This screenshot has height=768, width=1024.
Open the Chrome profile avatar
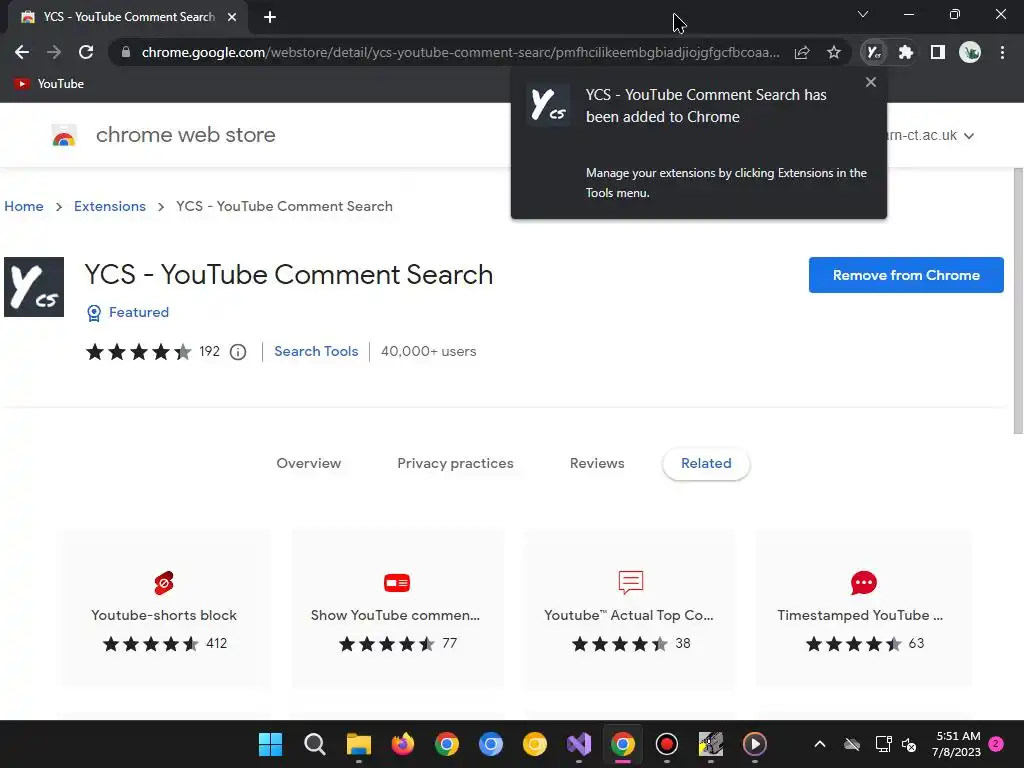pyautogui.click(x=970, y=52)
